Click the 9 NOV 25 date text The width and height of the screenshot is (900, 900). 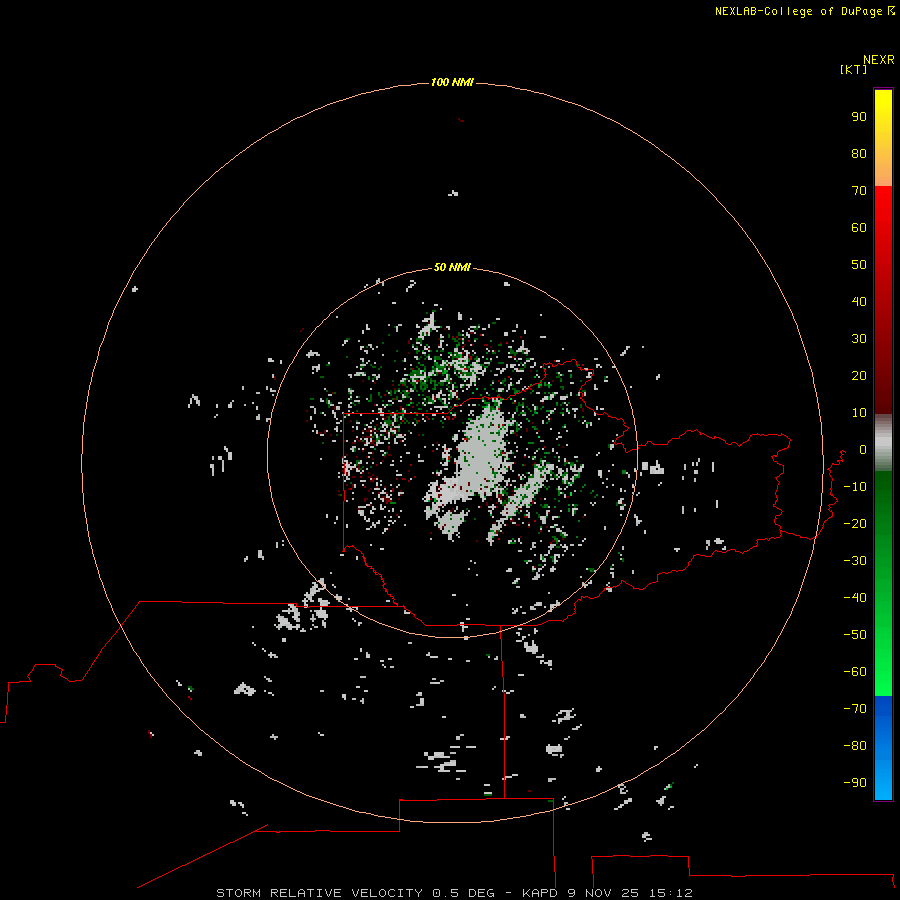point(602,893)
